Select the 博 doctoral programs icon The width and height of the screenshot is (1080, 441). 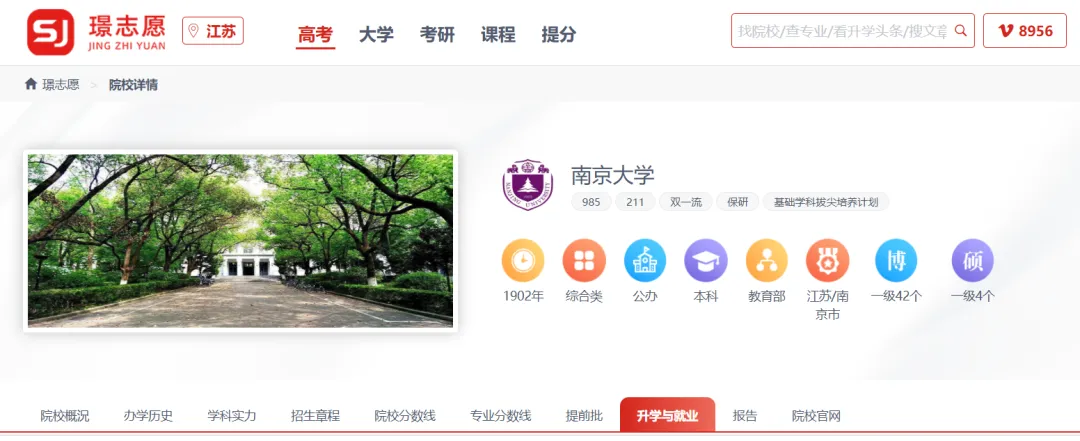click(896, 260)
